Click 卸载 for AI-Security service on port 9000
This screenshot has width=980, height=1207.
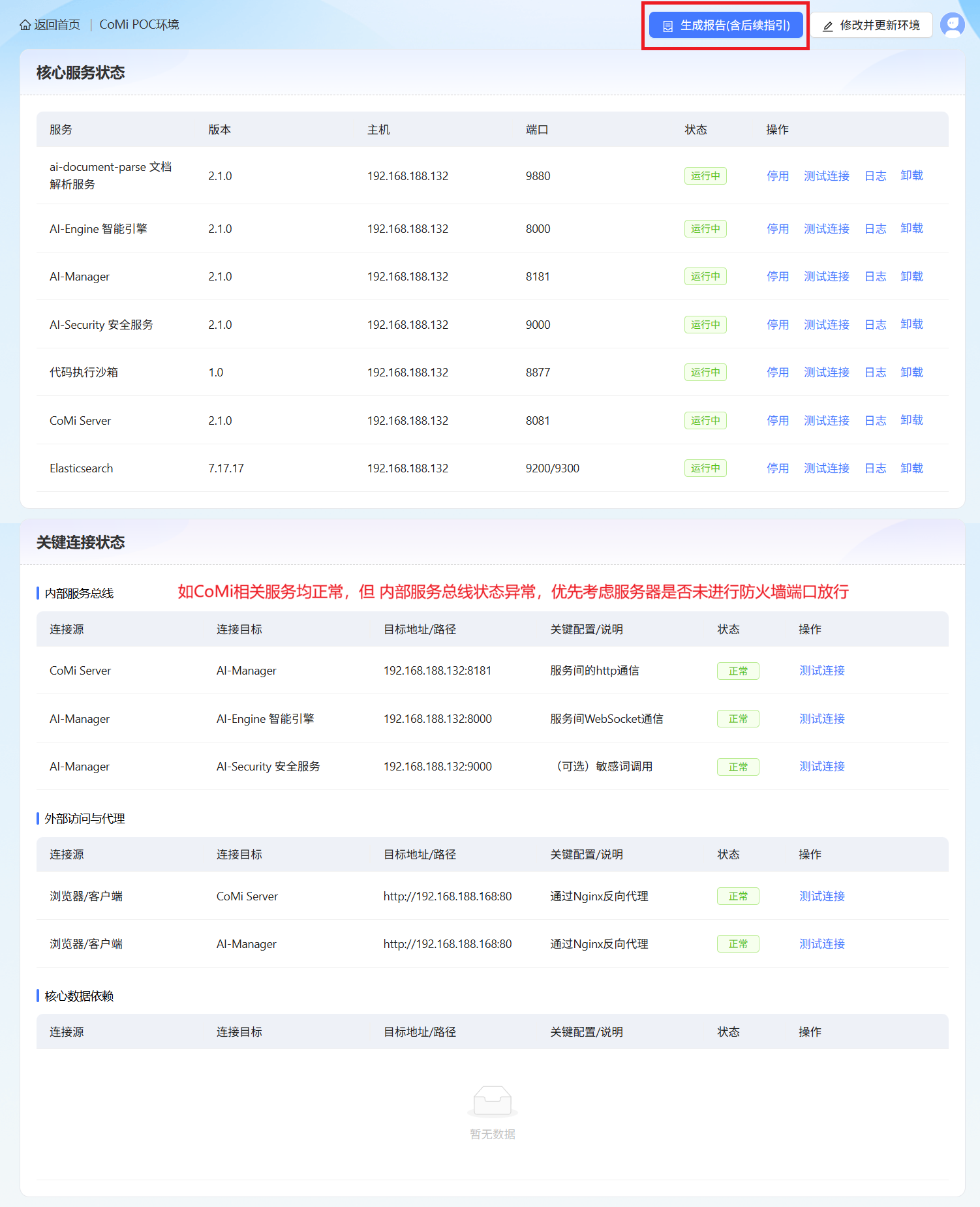[911, 324]
